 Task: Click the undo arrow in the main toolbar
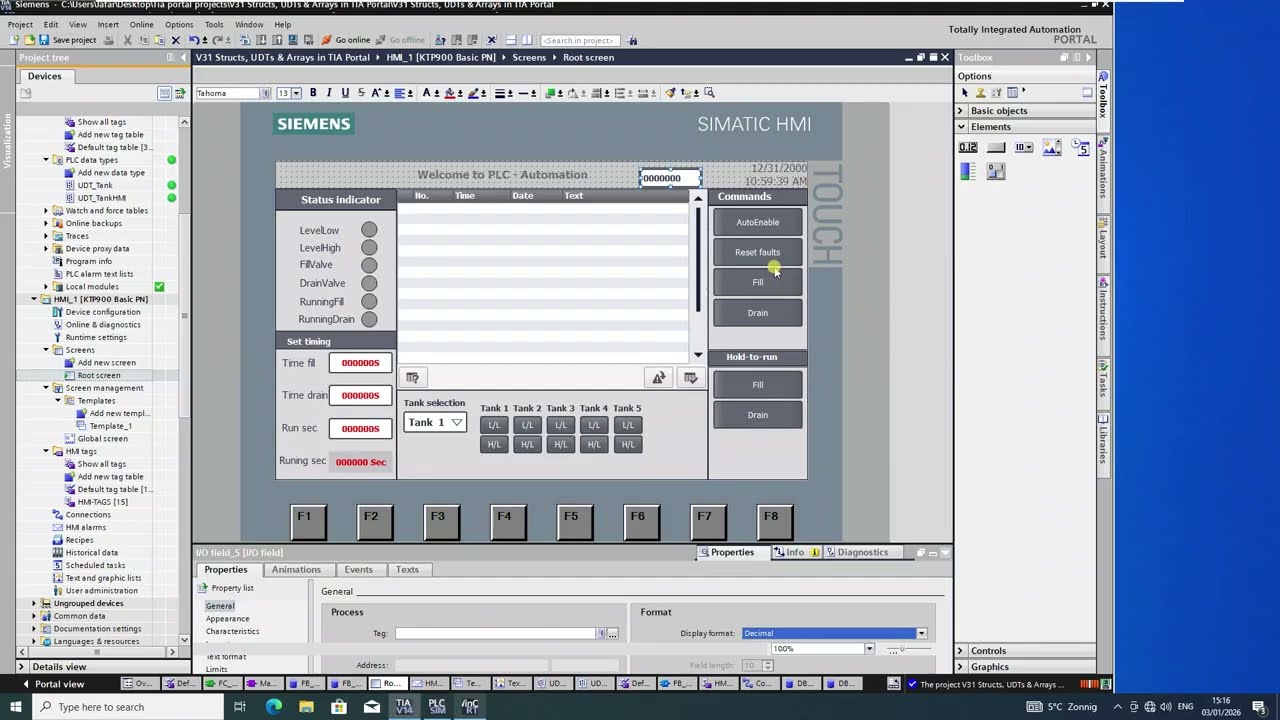[194, 40]
